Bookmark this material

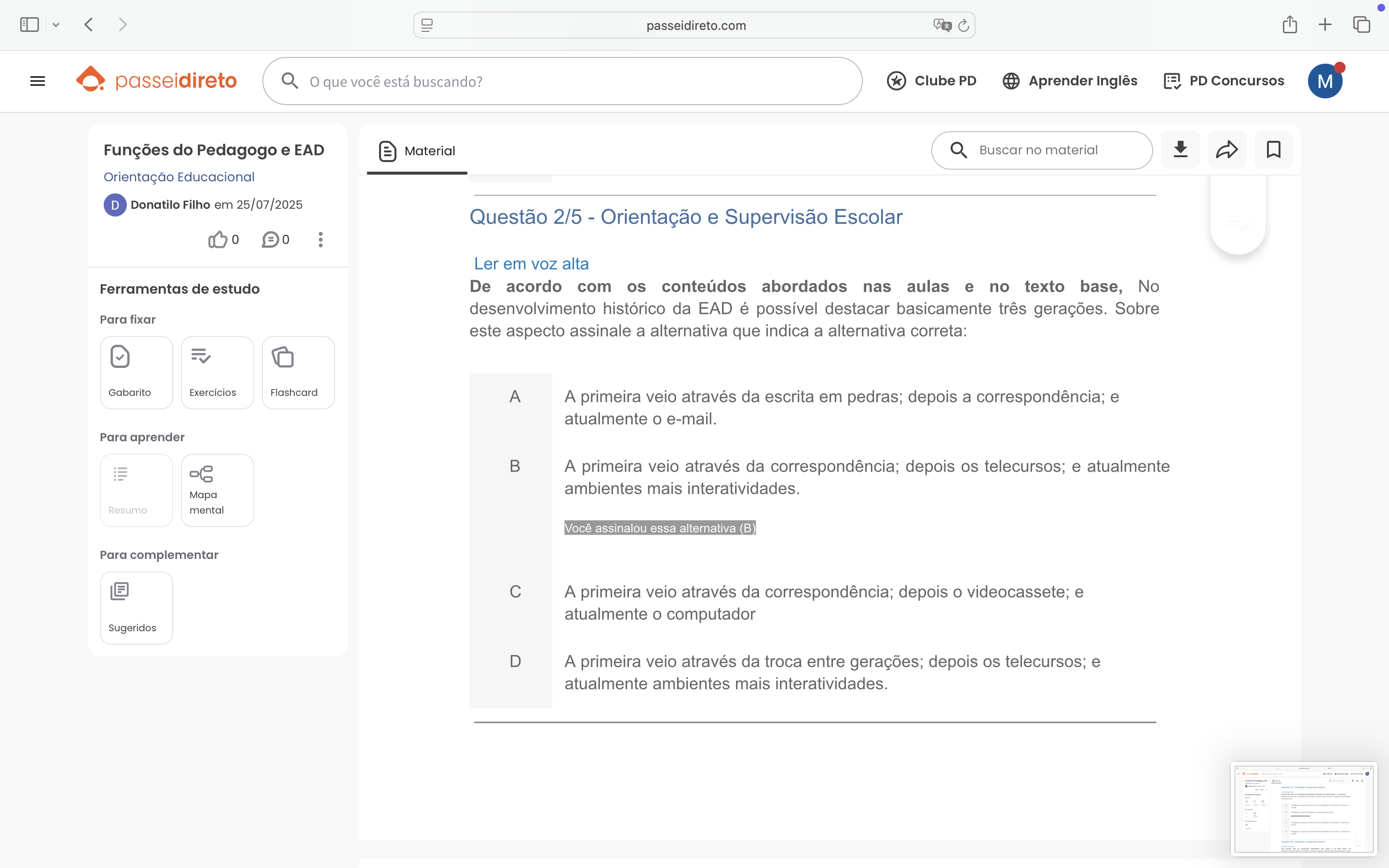point(1273,150)
